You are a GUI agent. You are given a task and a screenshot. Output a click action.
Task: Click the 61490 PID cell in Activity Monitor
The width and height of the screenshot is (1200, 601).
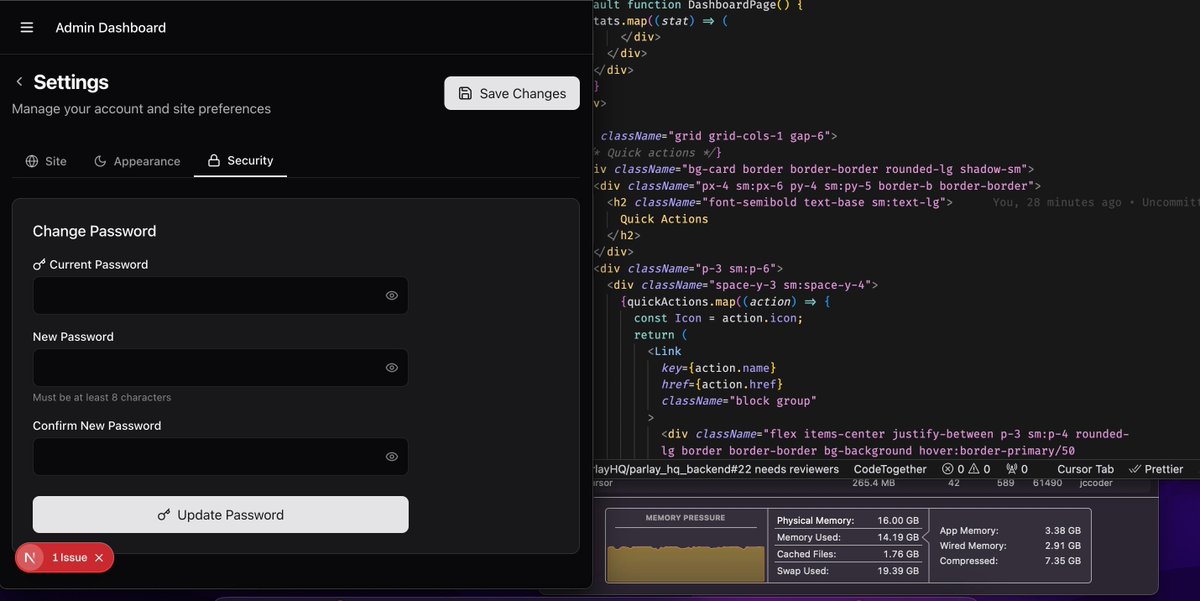click(x=1047, y=483)
